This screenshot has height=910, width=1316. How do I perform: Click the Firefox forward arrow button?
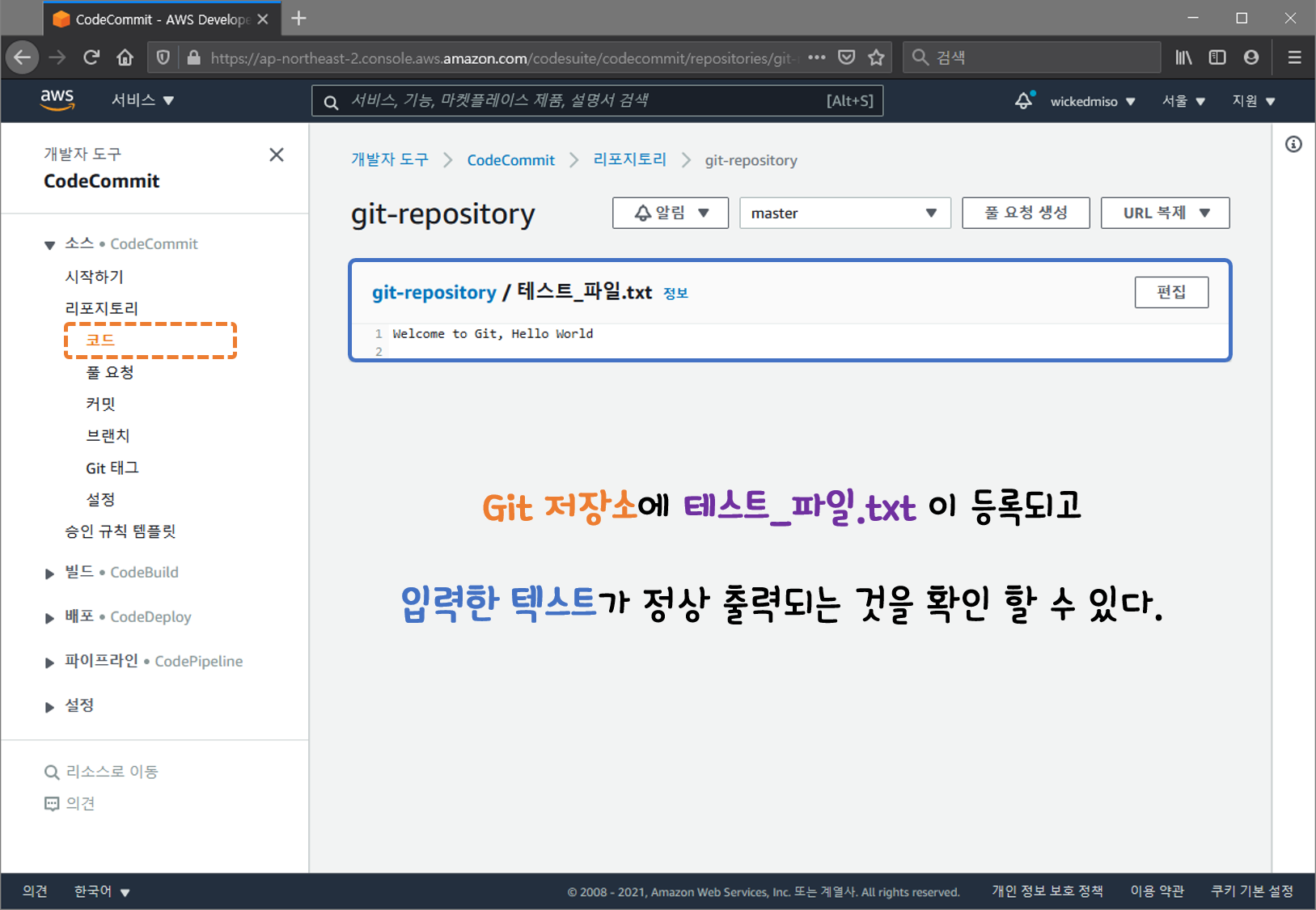click(x=57, y=57)
